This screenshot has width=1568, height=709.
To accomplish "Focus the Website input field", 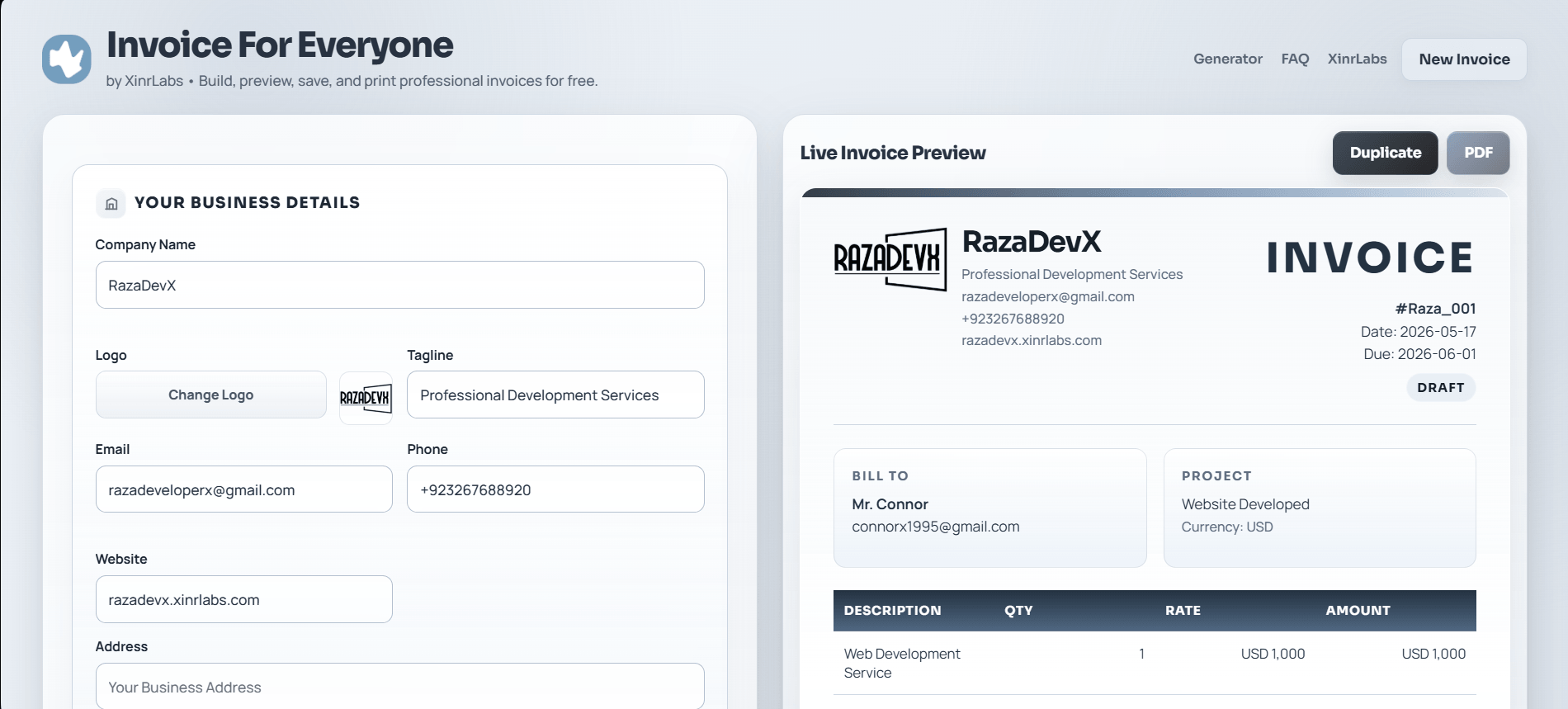I will coord(243,599).
